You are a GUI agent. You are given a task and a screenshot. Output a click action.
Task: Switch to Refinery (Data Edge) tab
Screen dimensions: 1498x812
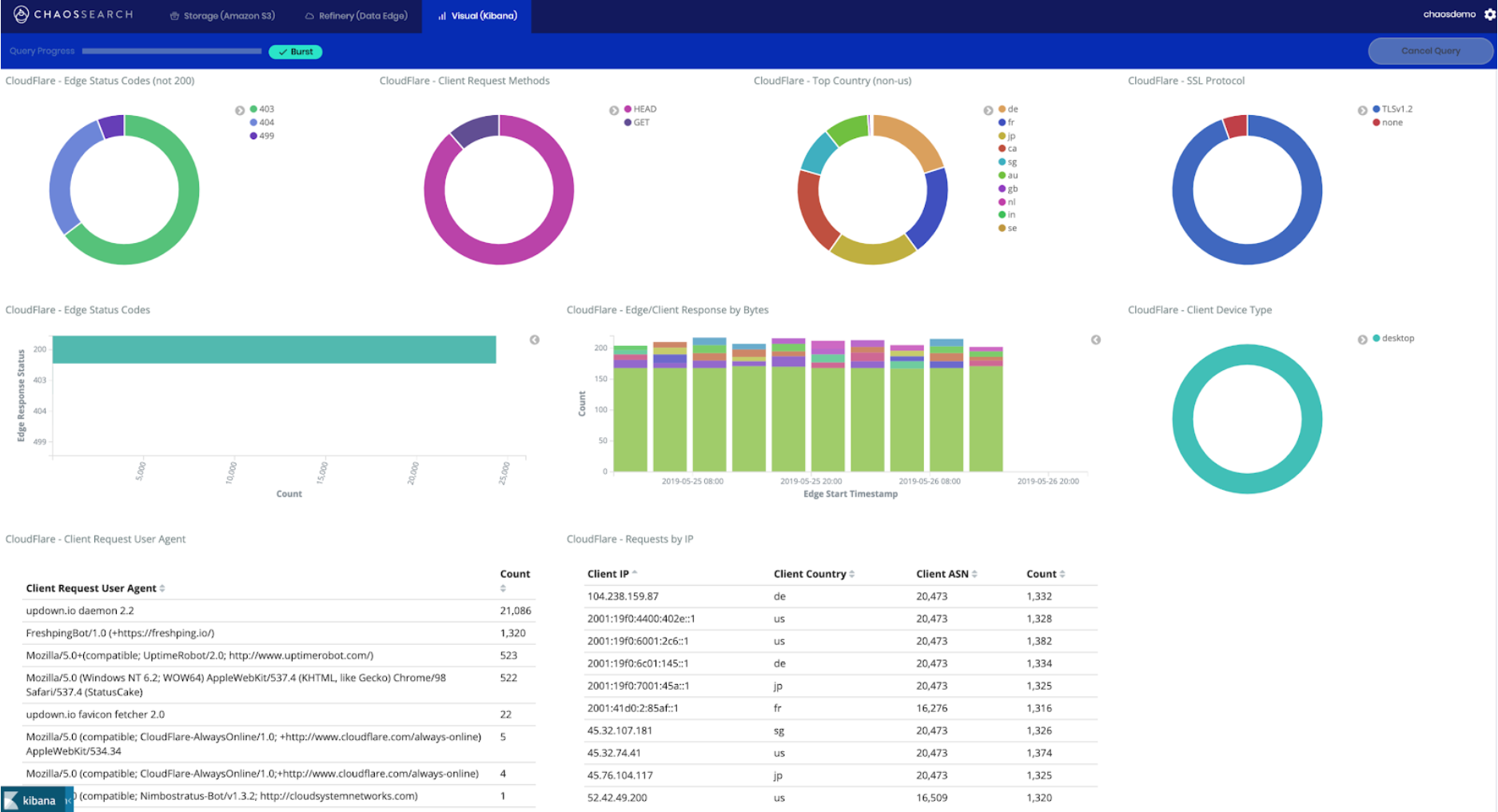pos(357,16)
